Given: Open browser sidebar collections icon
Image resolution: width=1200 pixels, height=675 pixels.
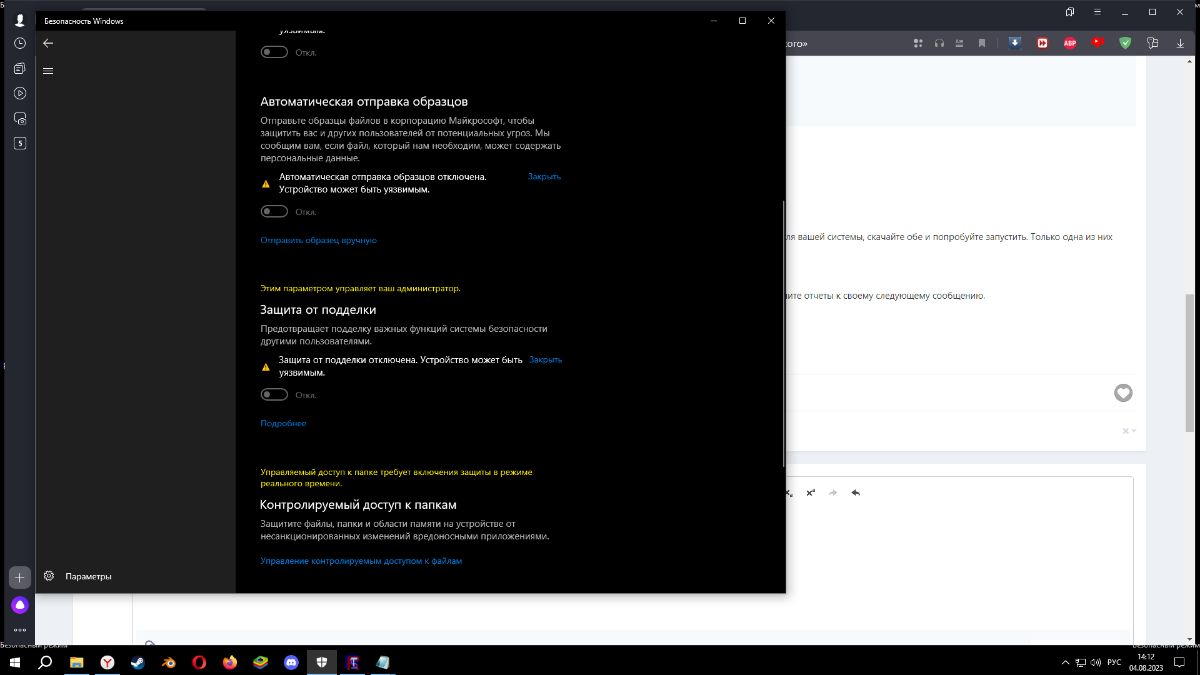Looking at the screenshot, I should point(20,69).
